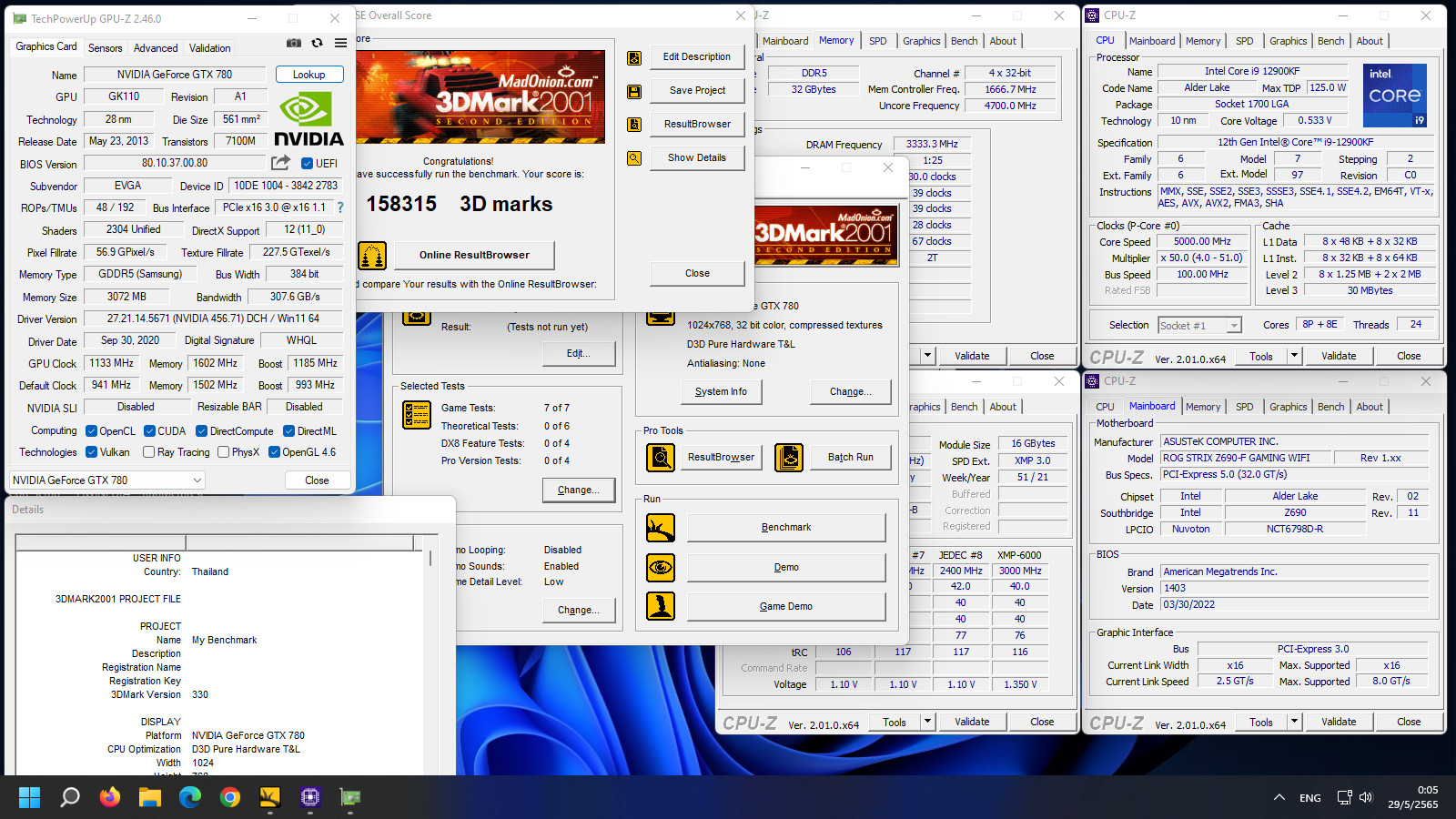Toggle UEFI checkbox in GPU-Z

pos(308,164)
